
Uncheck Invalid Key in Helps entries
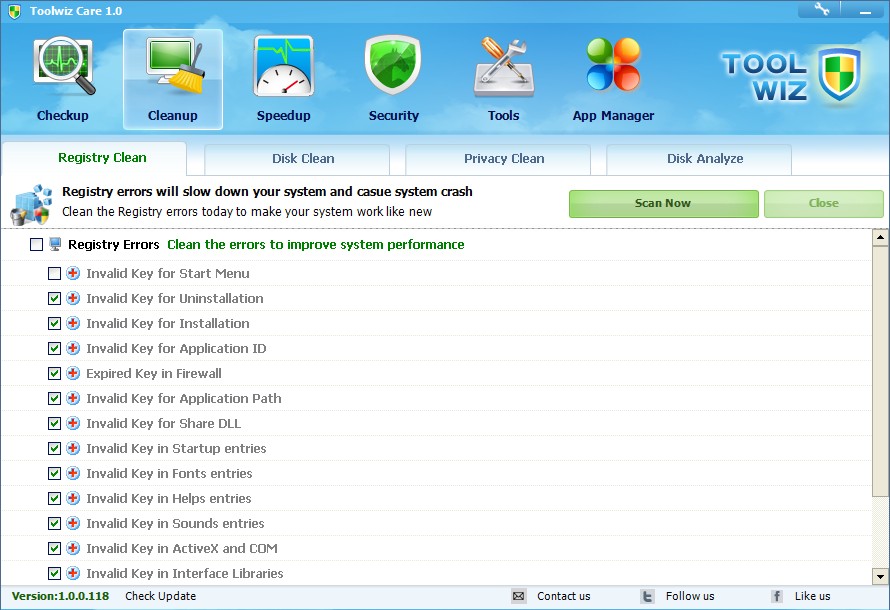tap(54, 498)
